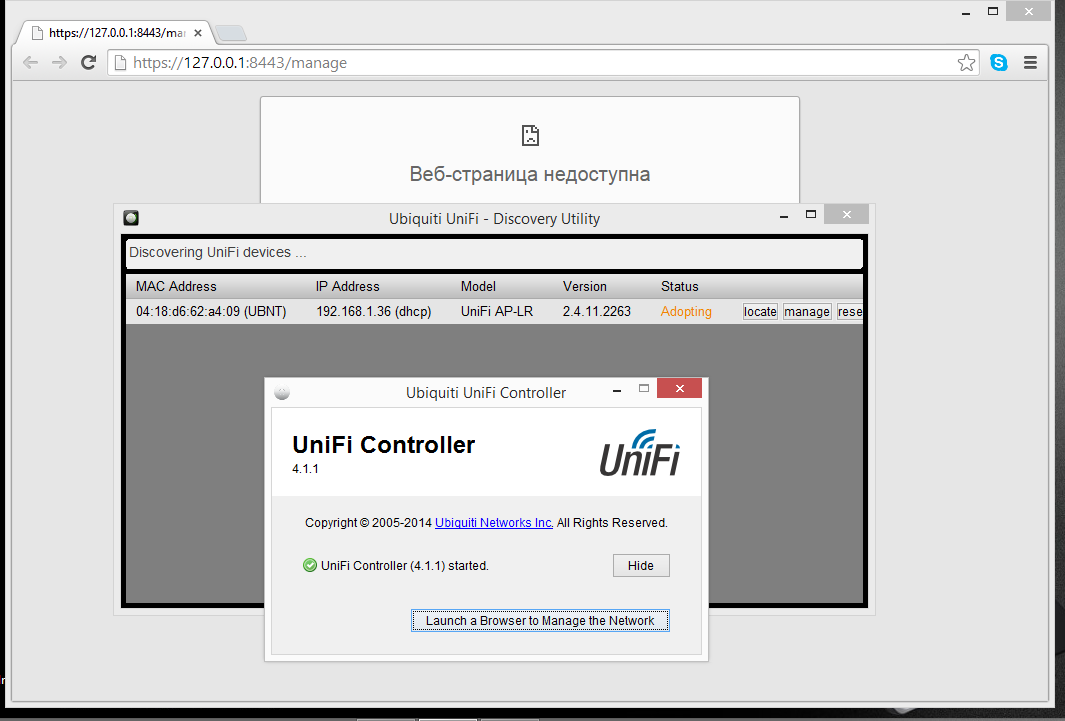Image resolution: width=1065 pixels, height=721 pixels.
Task: Click the Hide button in UniFi Controller
Action: click(640, 566)
